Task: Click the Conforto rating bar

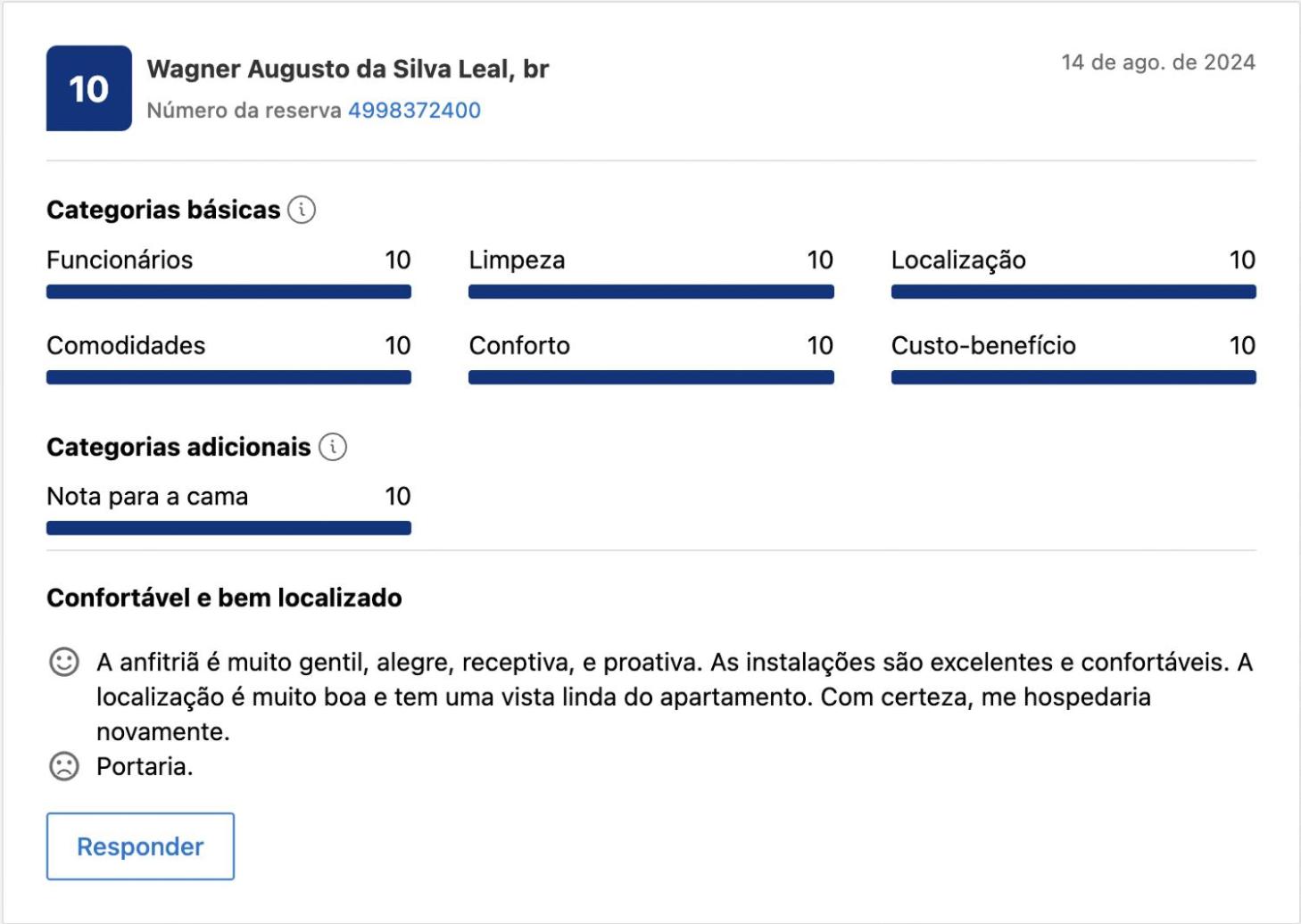Action: click(650, 377)
